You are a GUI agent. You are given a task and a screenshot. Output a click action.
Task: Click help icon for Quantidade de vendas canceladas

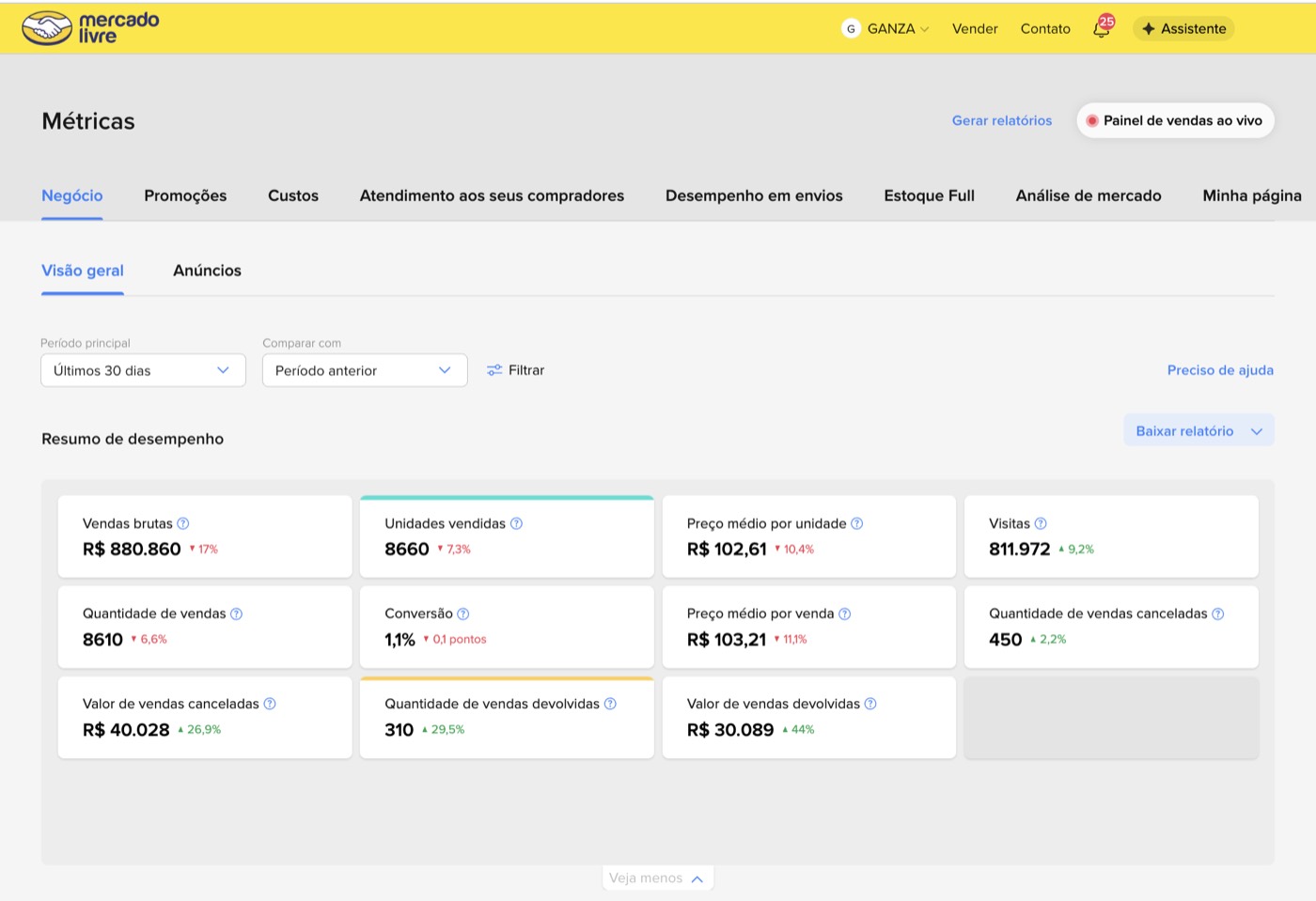point(1217,614)
